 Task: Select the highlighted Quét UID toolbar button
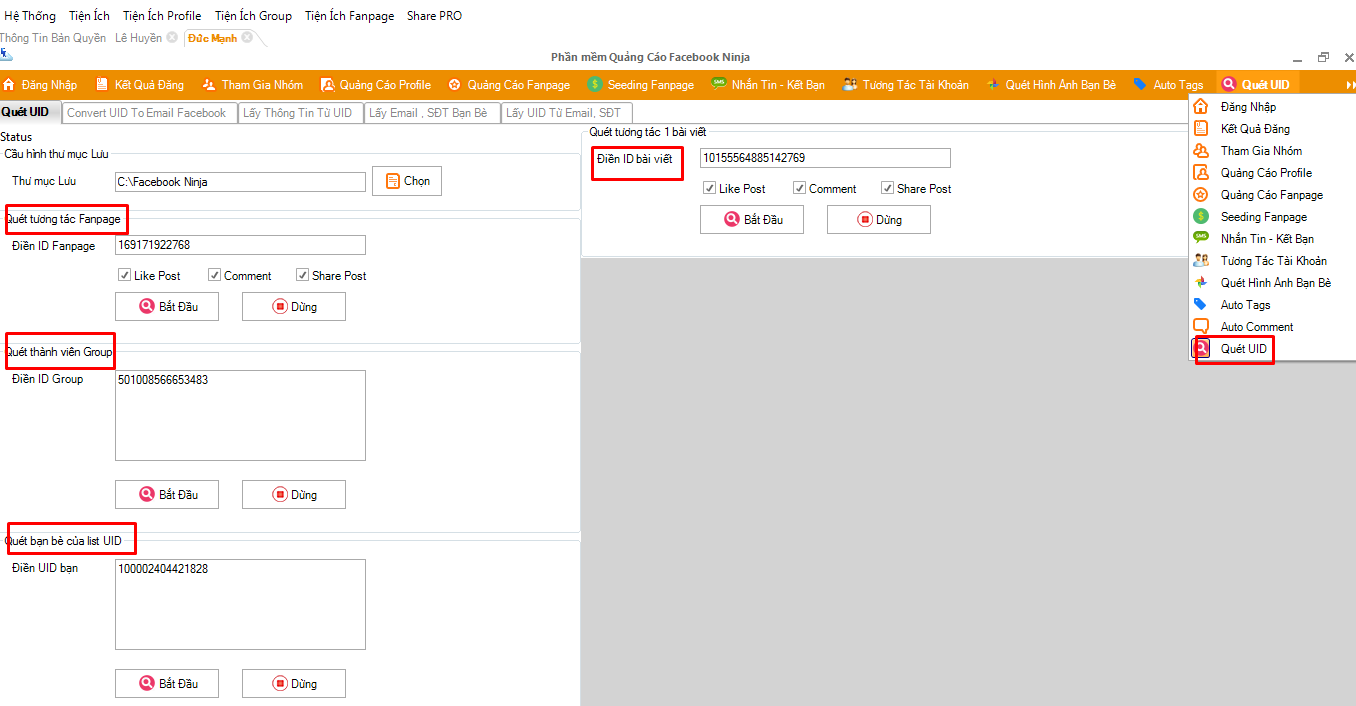click(x=1256, y=85)
